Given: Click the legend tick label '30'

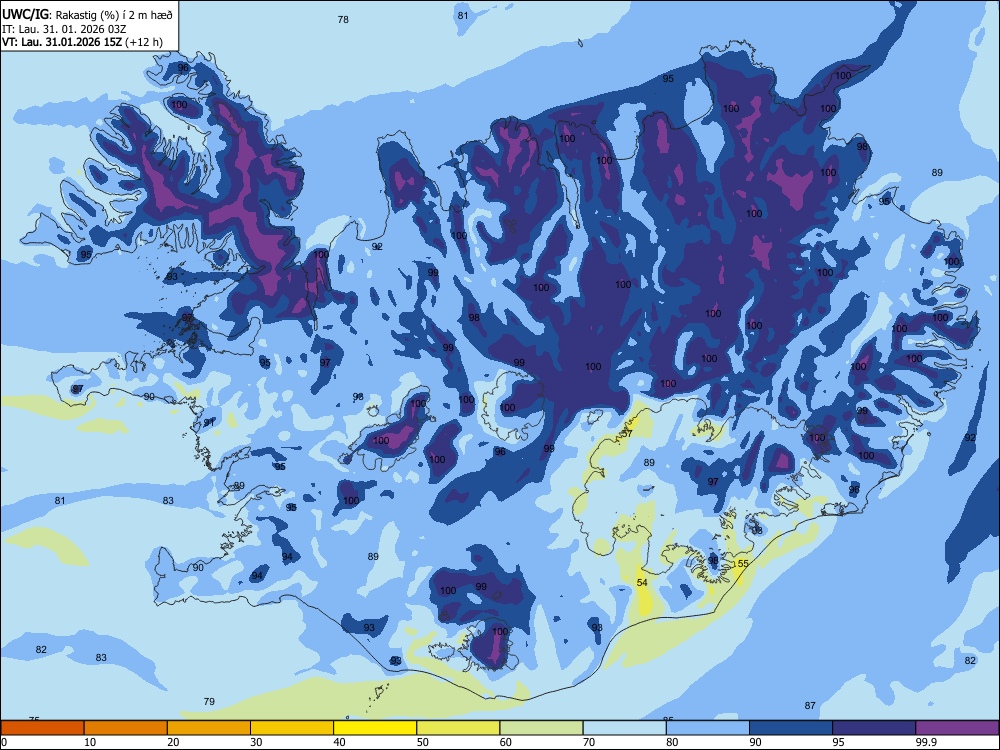Looking at the screenshot, I should click(x=256, y=742).
